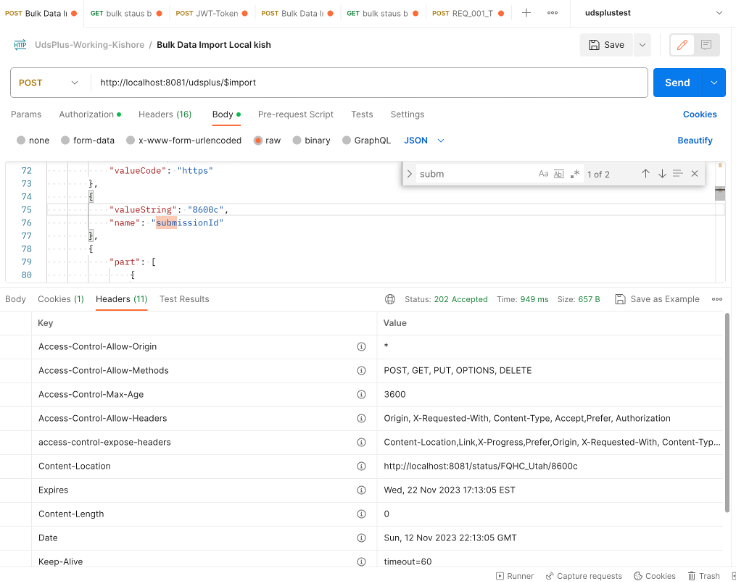Show info for Date header

click(361, 538)
